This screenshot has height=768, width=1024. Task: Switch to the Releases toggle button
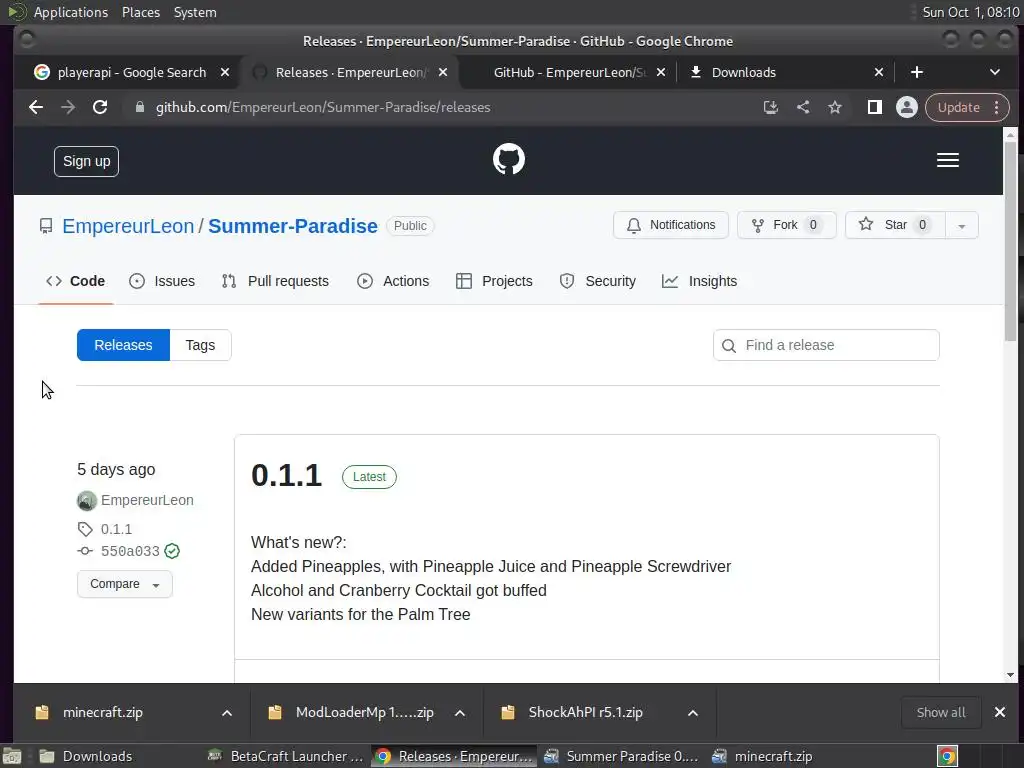(123, 345)
